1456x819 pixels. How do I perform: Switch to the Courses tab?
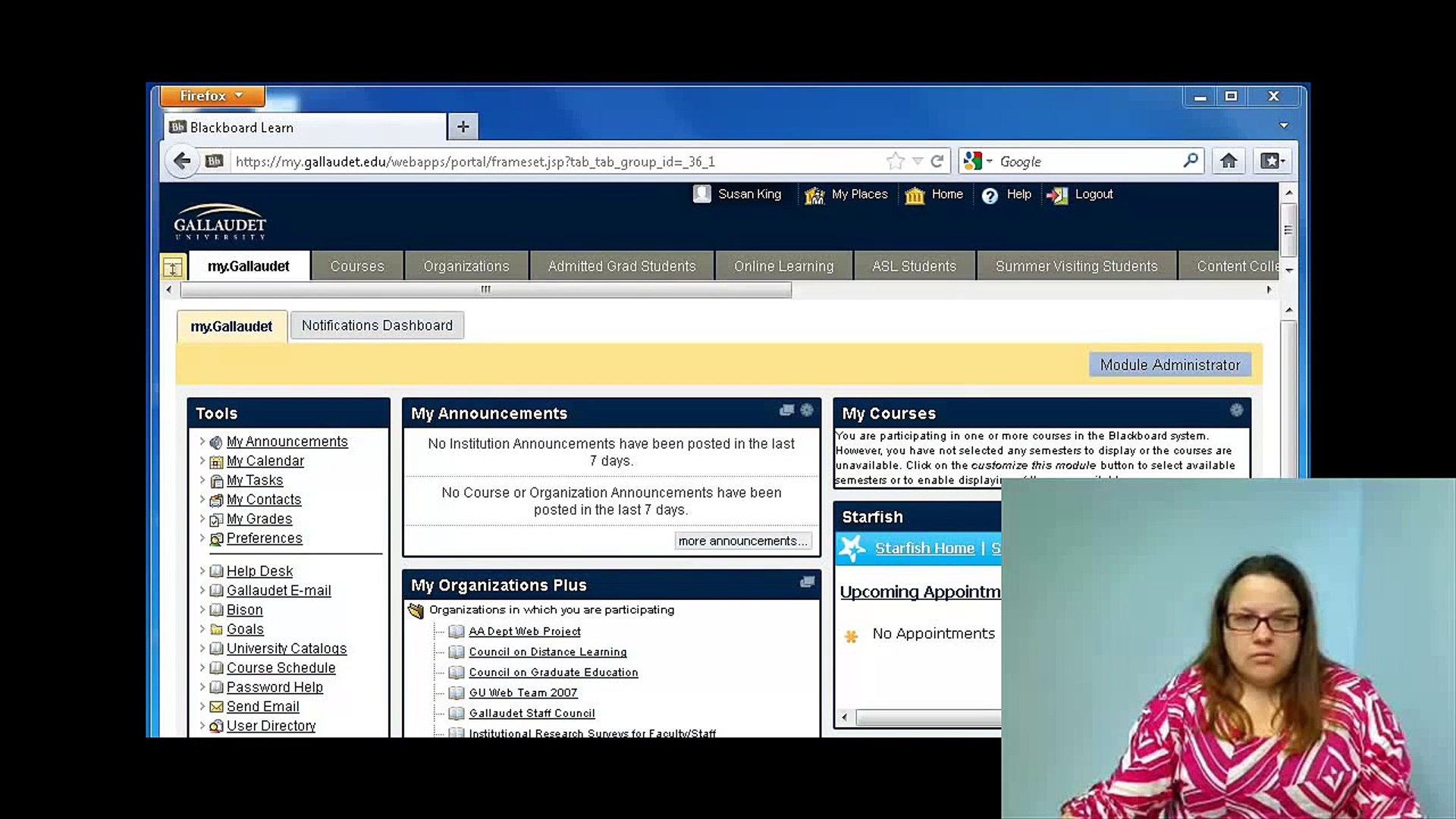pos(357,266)
